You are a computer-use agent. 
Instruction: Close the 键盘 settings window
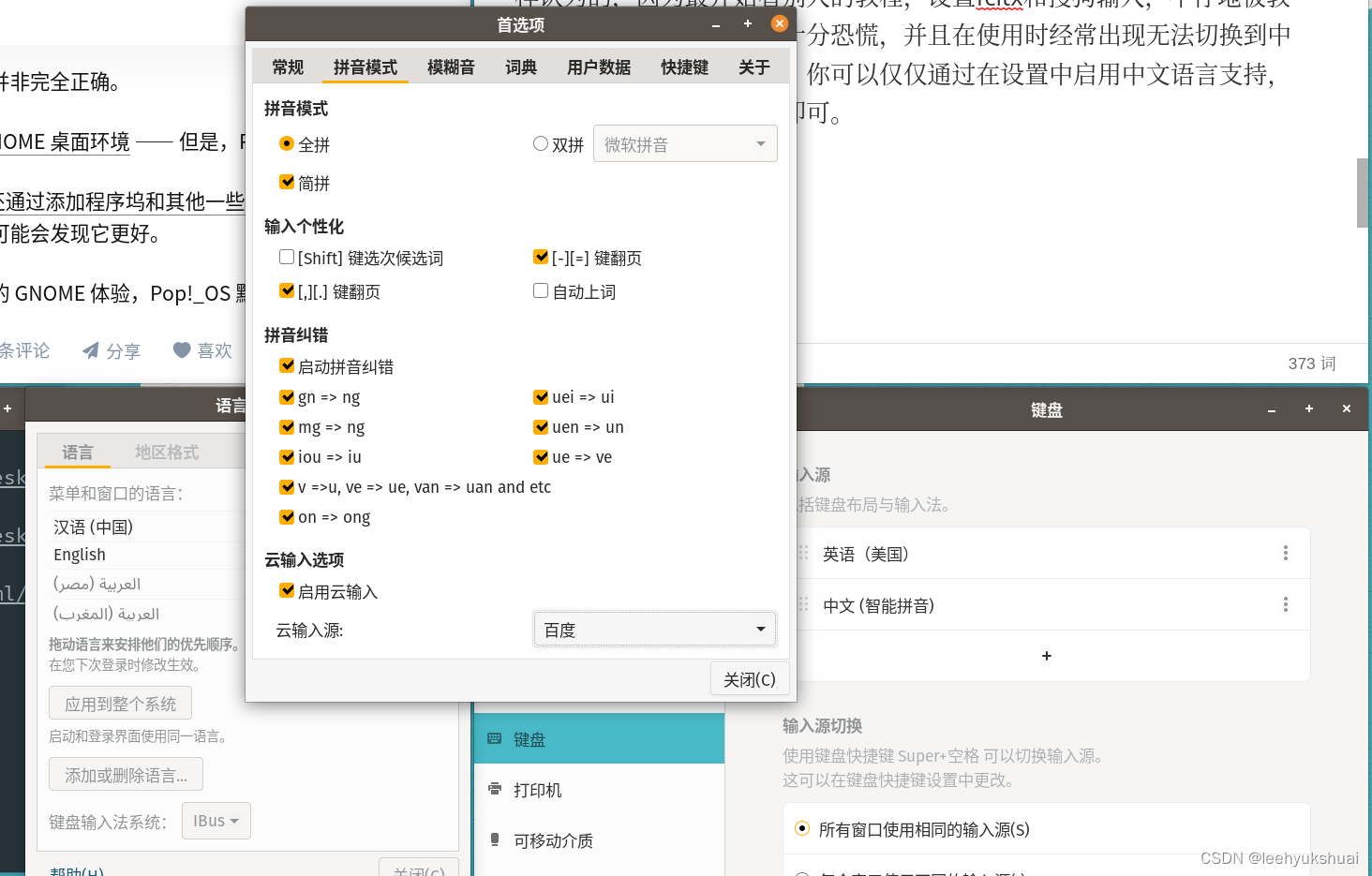[x=1347, y=408]
